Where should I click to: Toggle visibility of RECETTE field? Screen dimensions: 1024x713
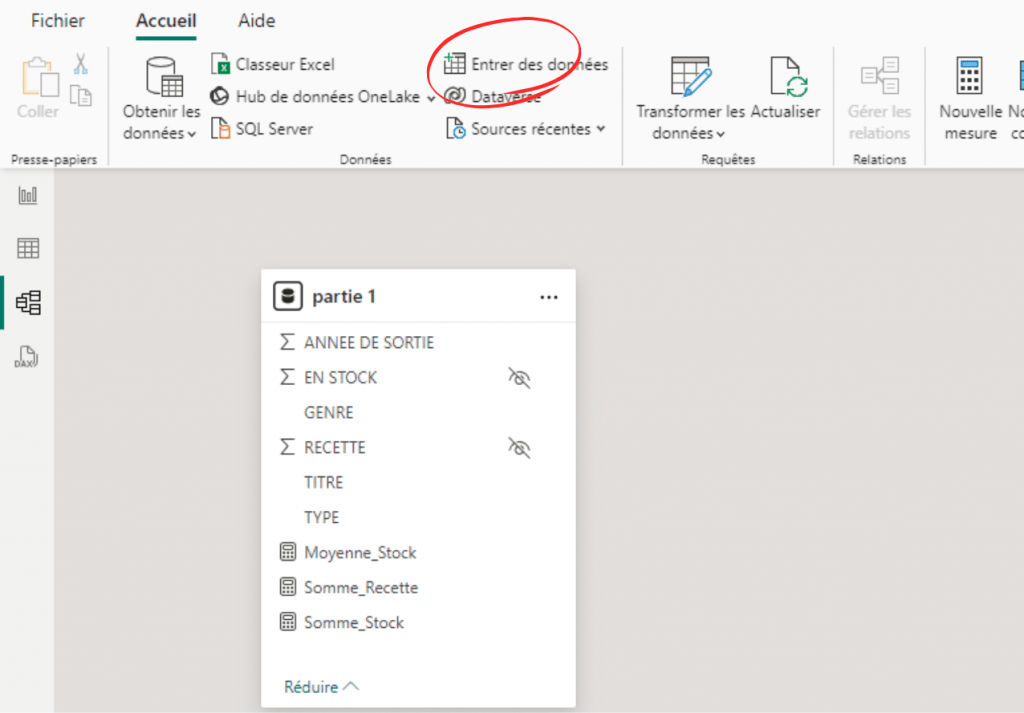point(518,448)
